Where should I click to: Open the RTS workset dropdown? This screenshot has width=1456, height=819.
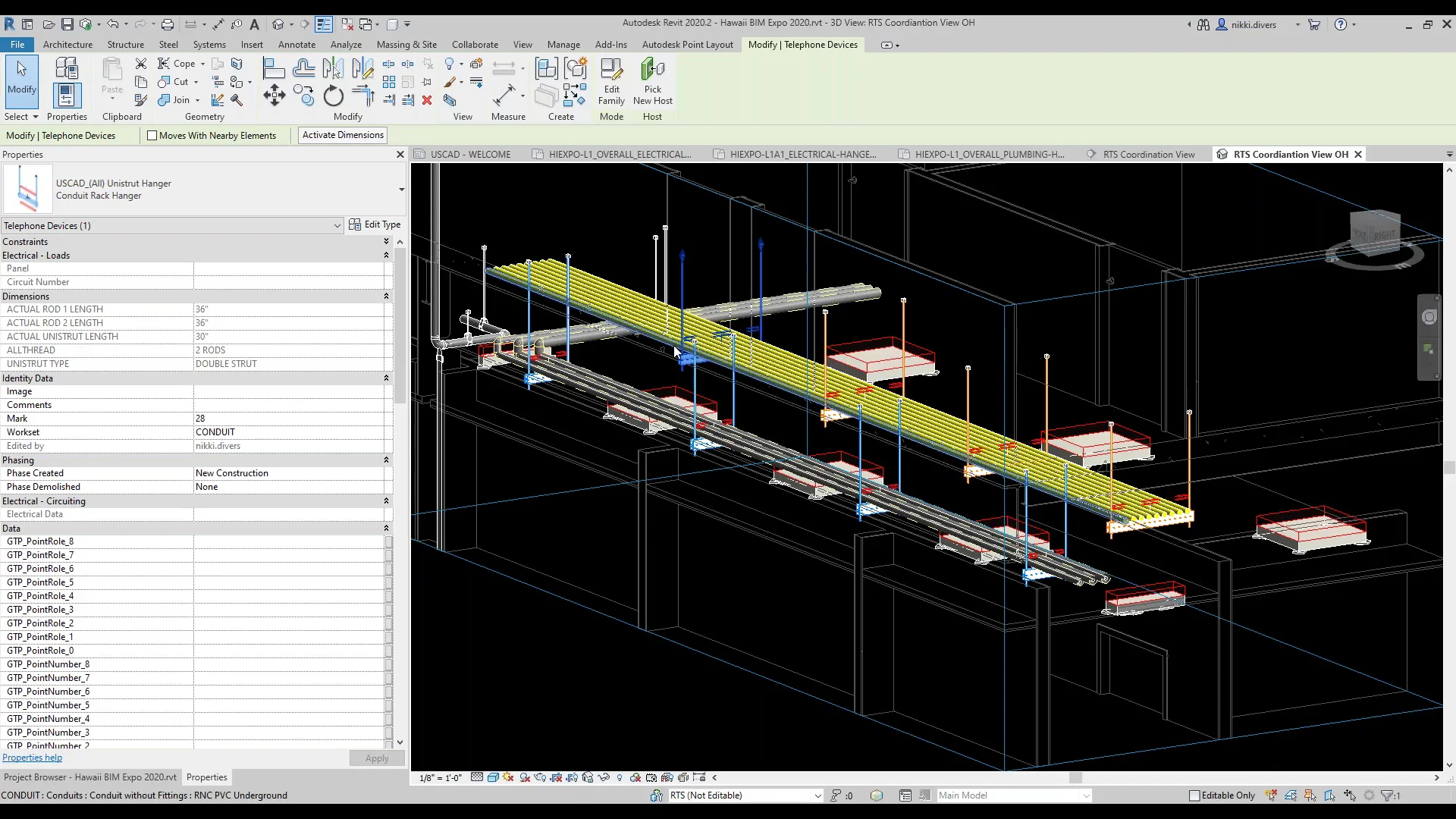point(817,795)
